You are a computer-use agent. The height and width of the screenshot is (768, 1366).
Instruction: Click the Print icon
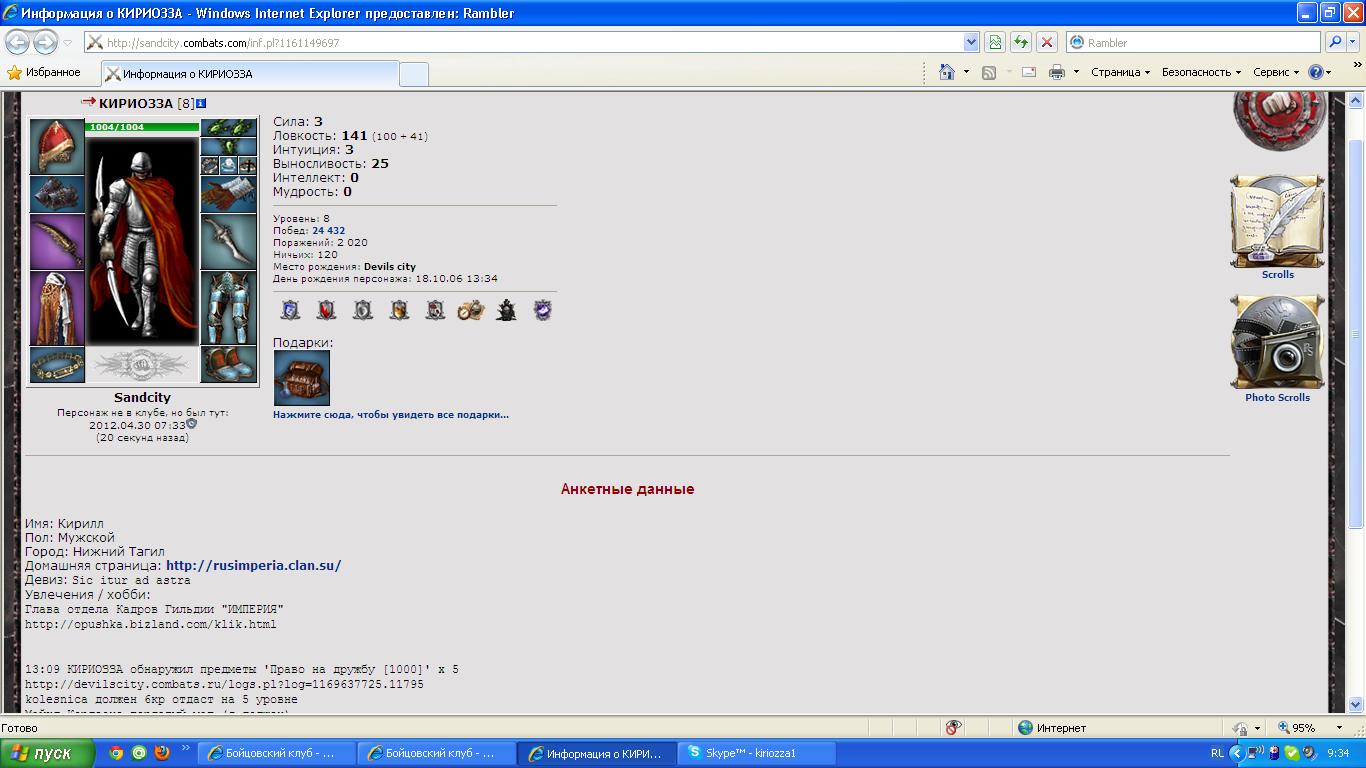[x=1057, y=72]
